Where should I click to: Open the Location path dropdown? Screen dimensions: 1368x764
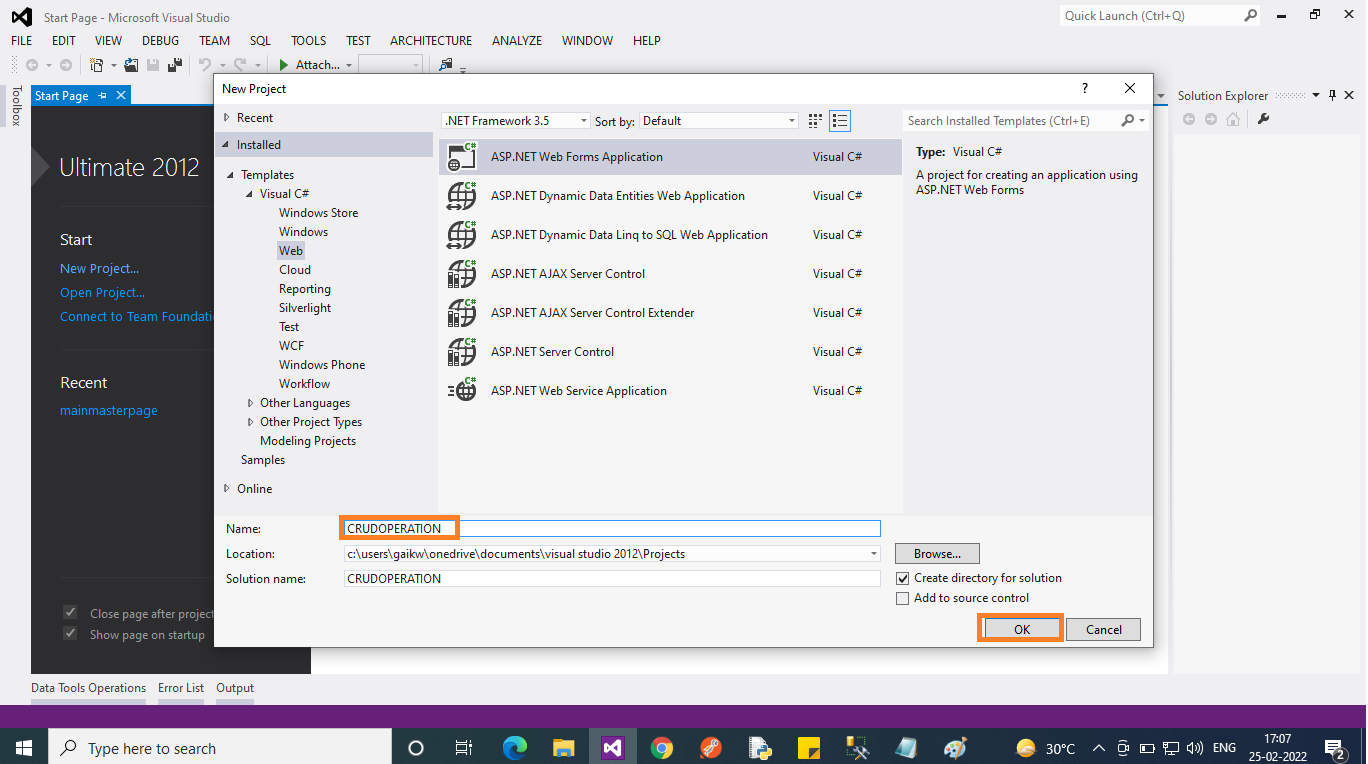[x=873, y=553]
